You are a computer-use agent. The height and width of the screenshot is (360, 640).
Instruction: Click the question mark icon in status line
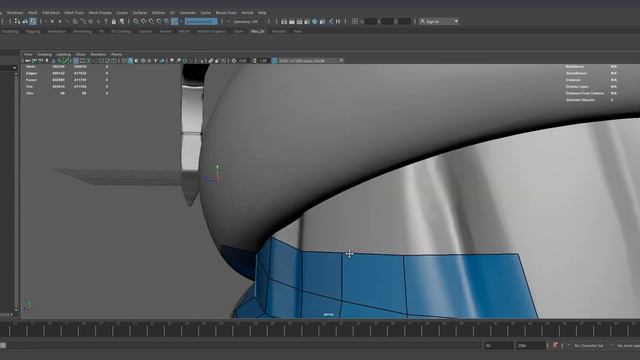(x=106, y=21)
